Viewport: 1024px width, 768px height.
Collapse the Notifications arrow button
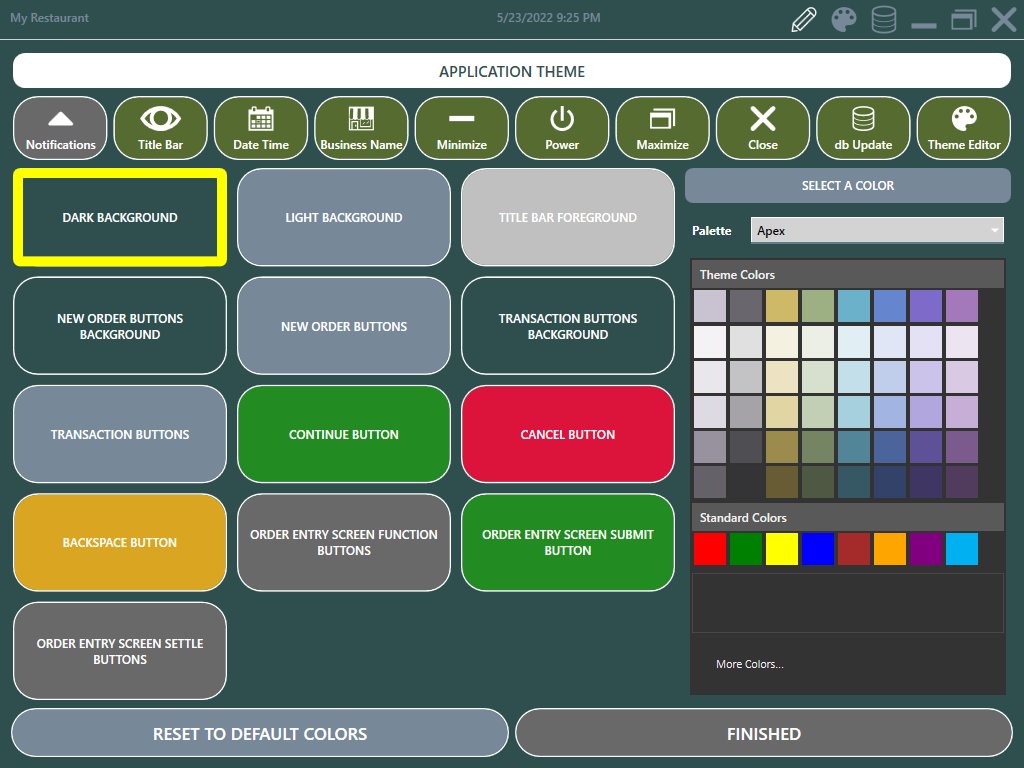[x=61, y=129]
